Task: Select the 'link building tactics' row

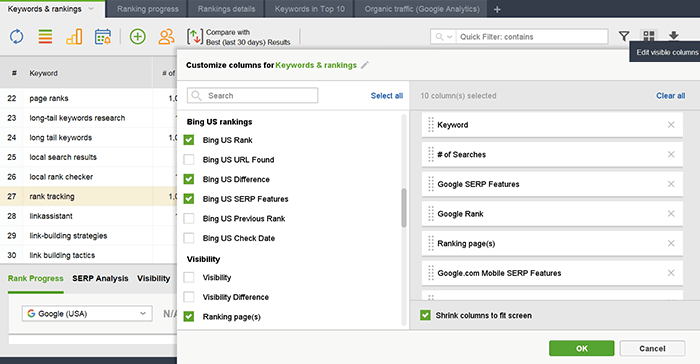Action: tap(88, 255)
